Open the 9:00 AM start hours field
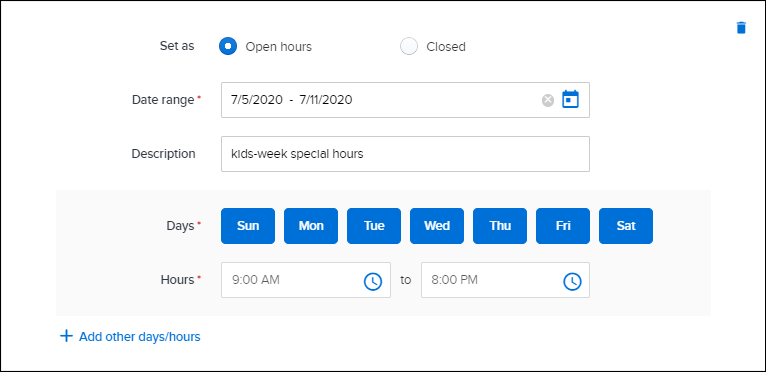 [x=305, y=280]
